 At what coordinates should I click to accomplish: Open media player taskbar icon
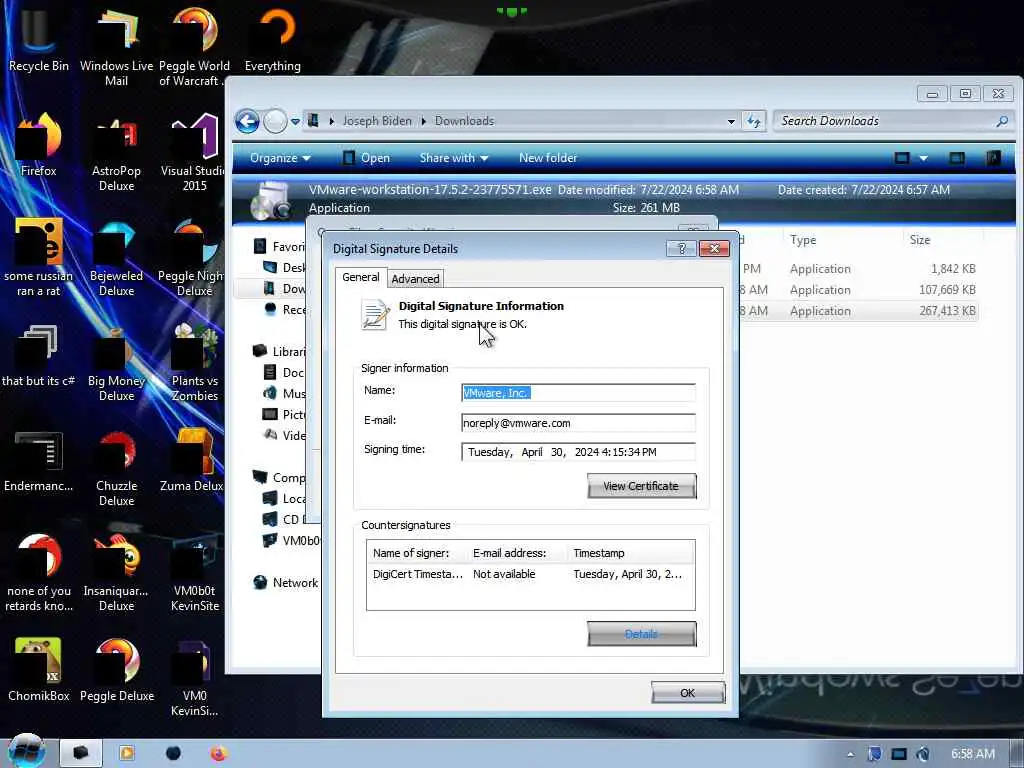(127, 754)
